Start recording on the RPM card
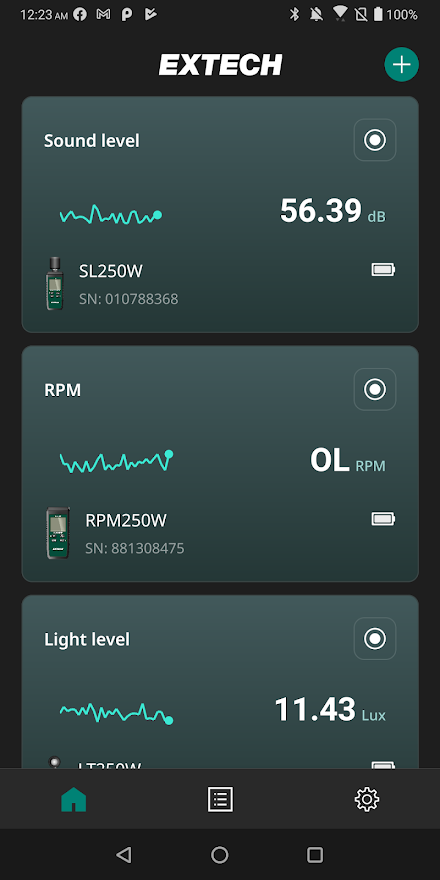 click(x=375, y=389)
